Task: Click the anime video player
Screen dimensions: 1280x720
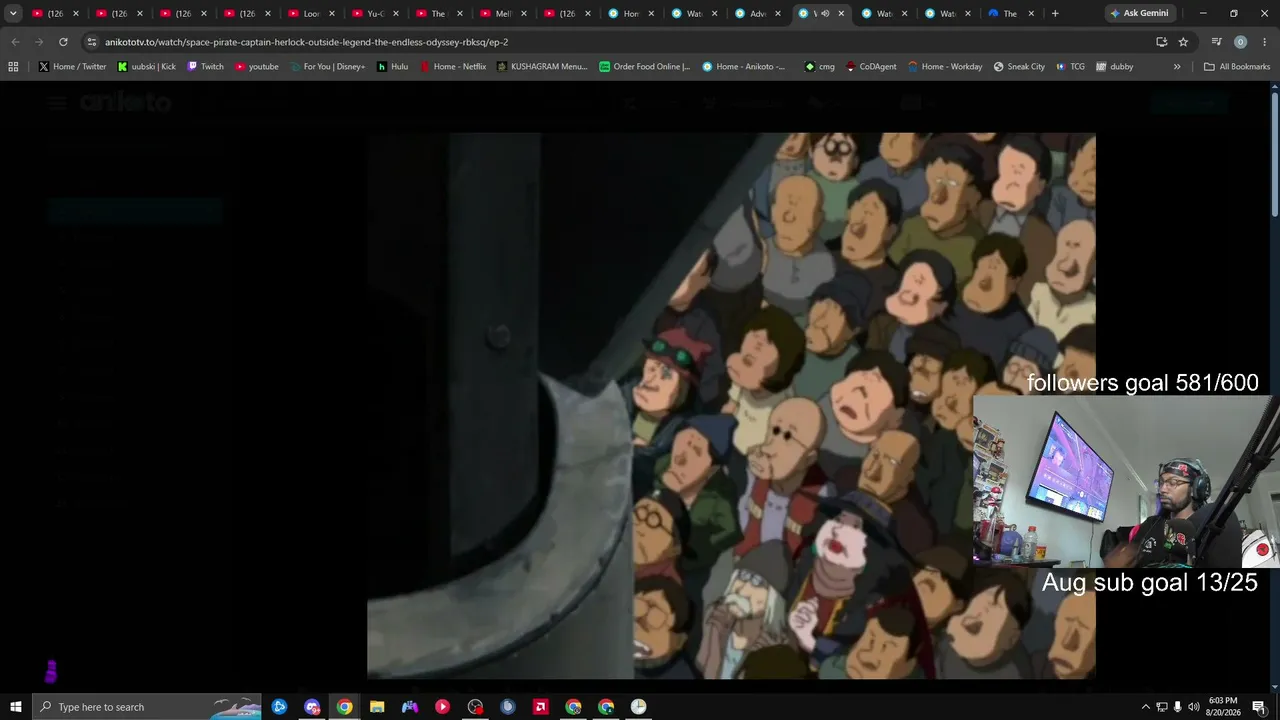Action: pos(731,406)
